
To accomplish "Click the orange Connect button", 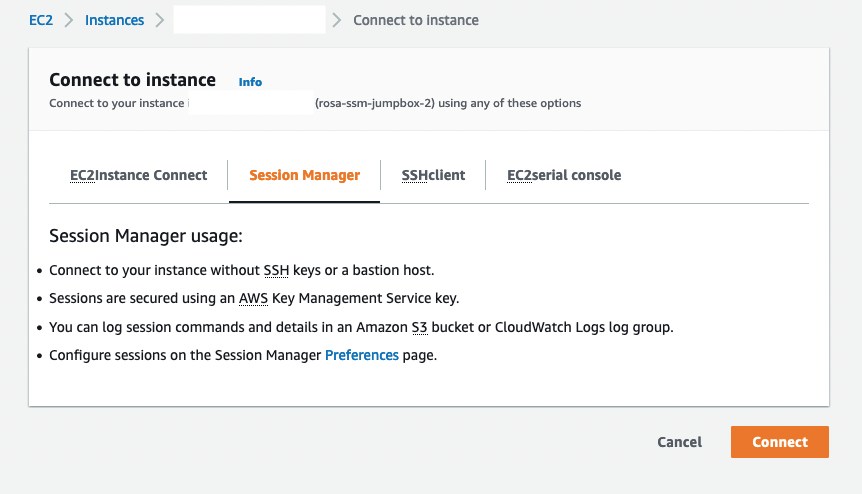I will coord(780,442).
